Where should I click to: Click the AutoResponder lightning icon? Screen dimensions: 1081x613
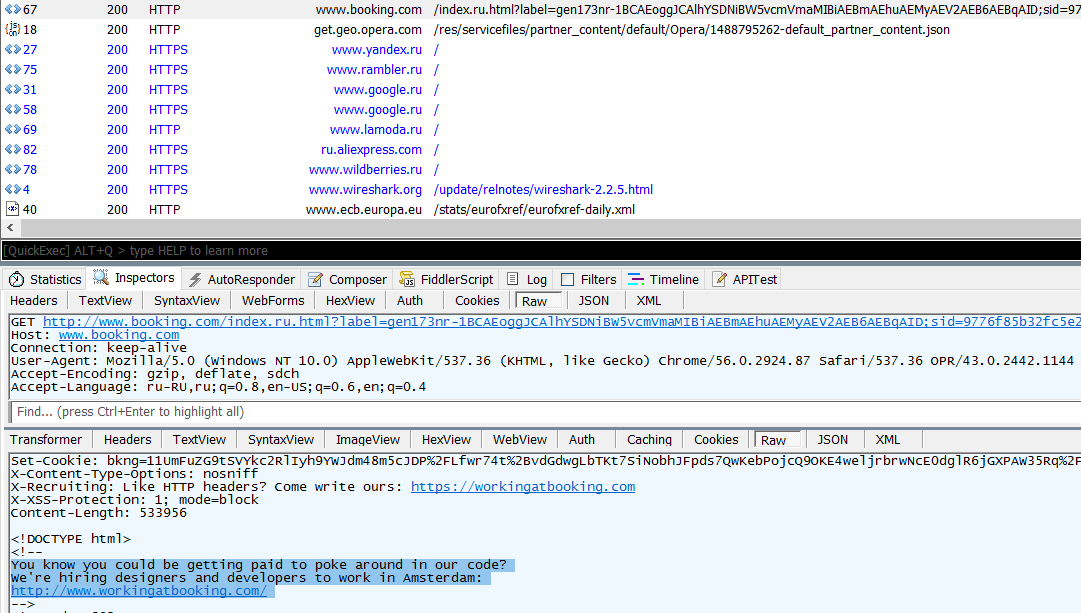coord(196,280)
